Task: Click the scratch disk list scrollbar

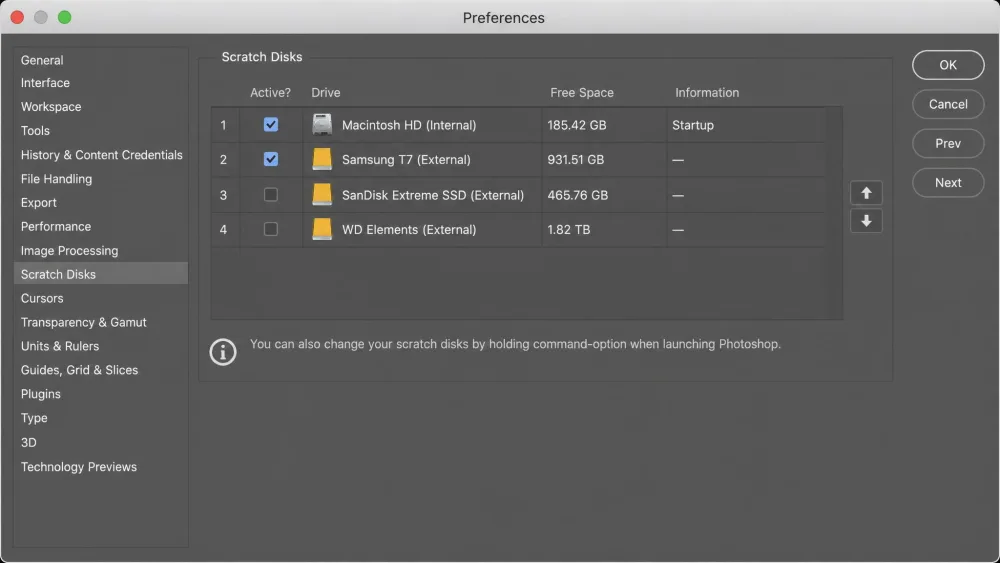Action: pos(834,213)
